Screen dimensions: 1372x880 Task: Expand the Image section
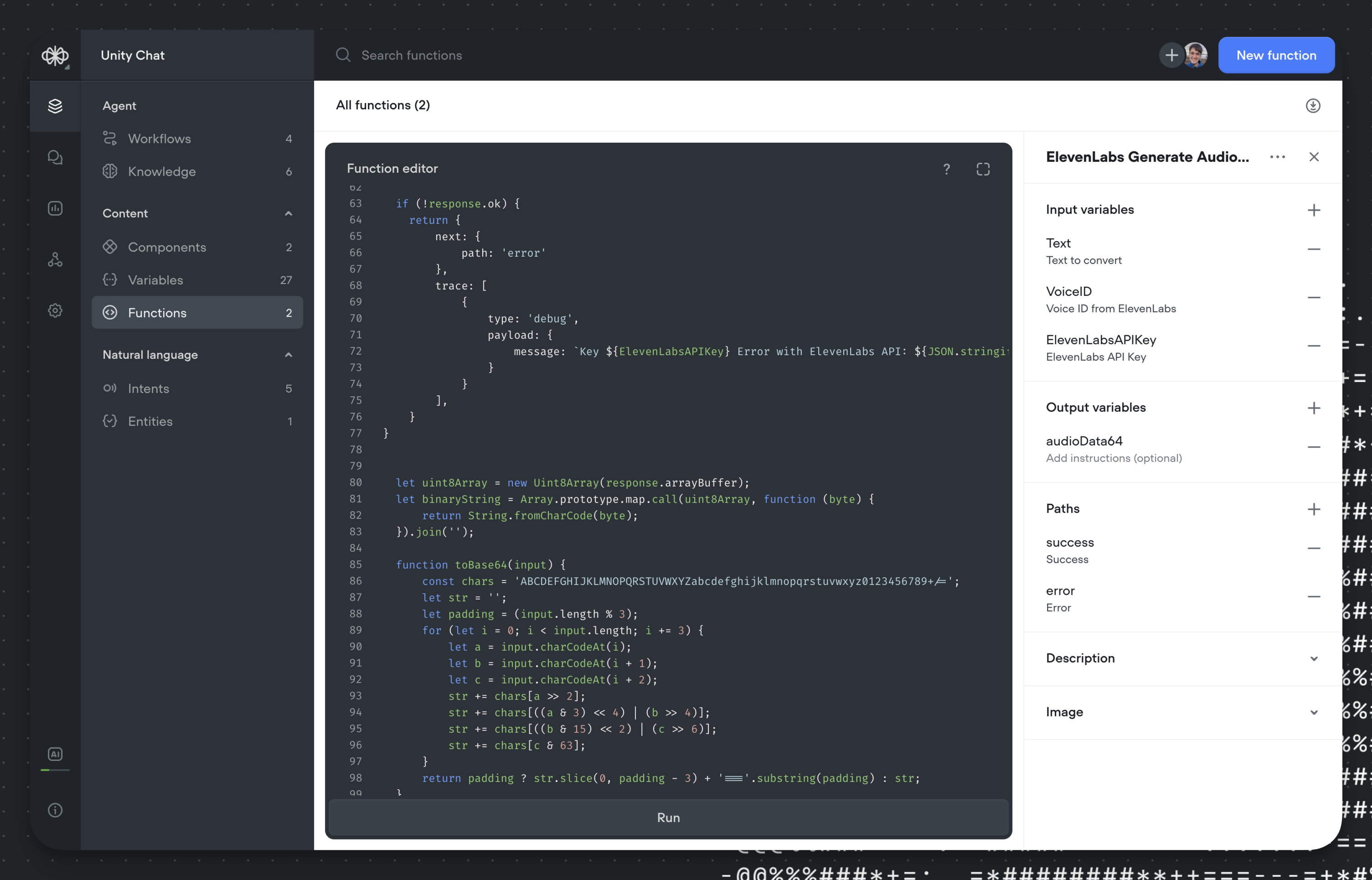pyautogui.click(x=1313, y=712)
